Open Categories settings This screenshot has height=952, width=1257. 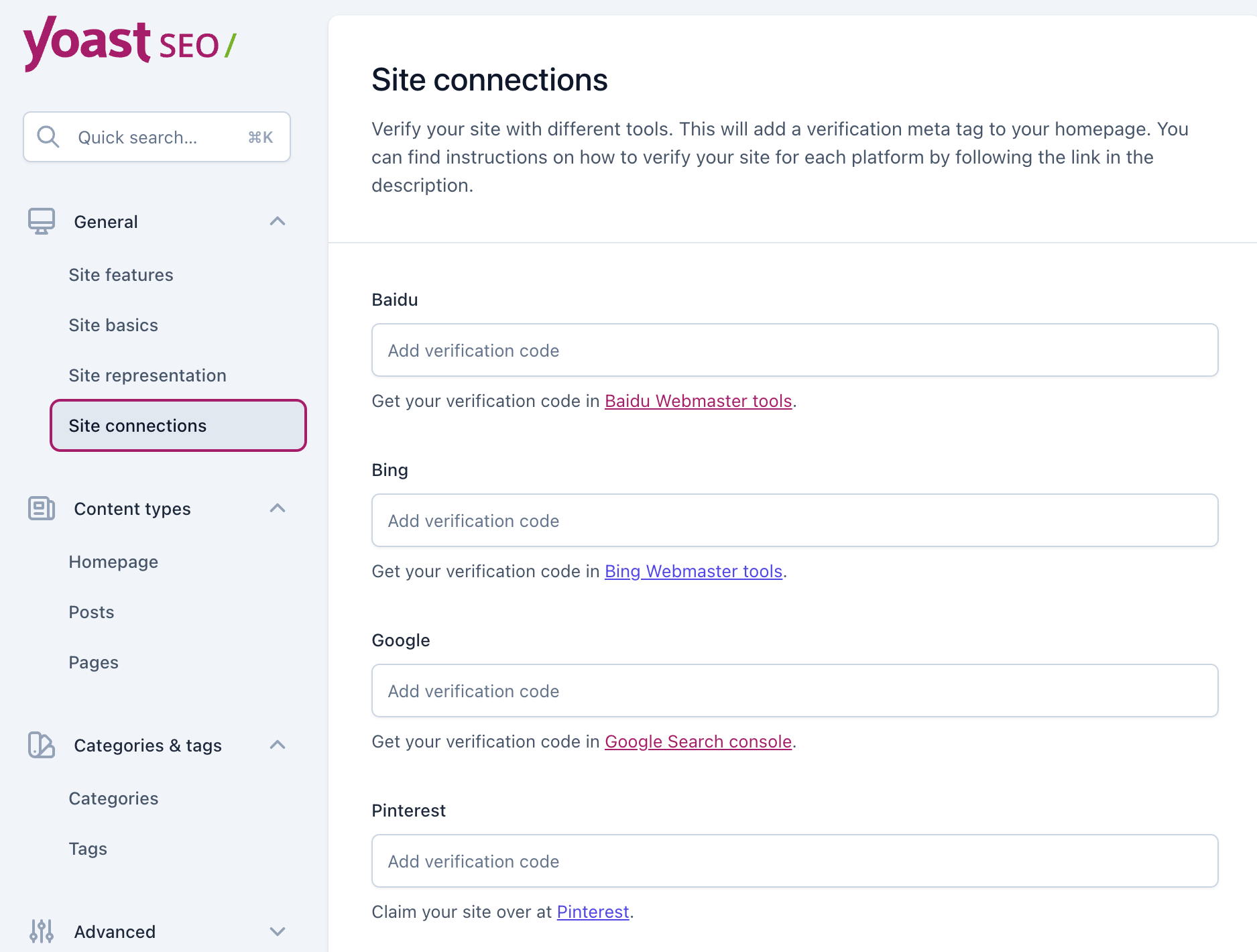[113, 798]
